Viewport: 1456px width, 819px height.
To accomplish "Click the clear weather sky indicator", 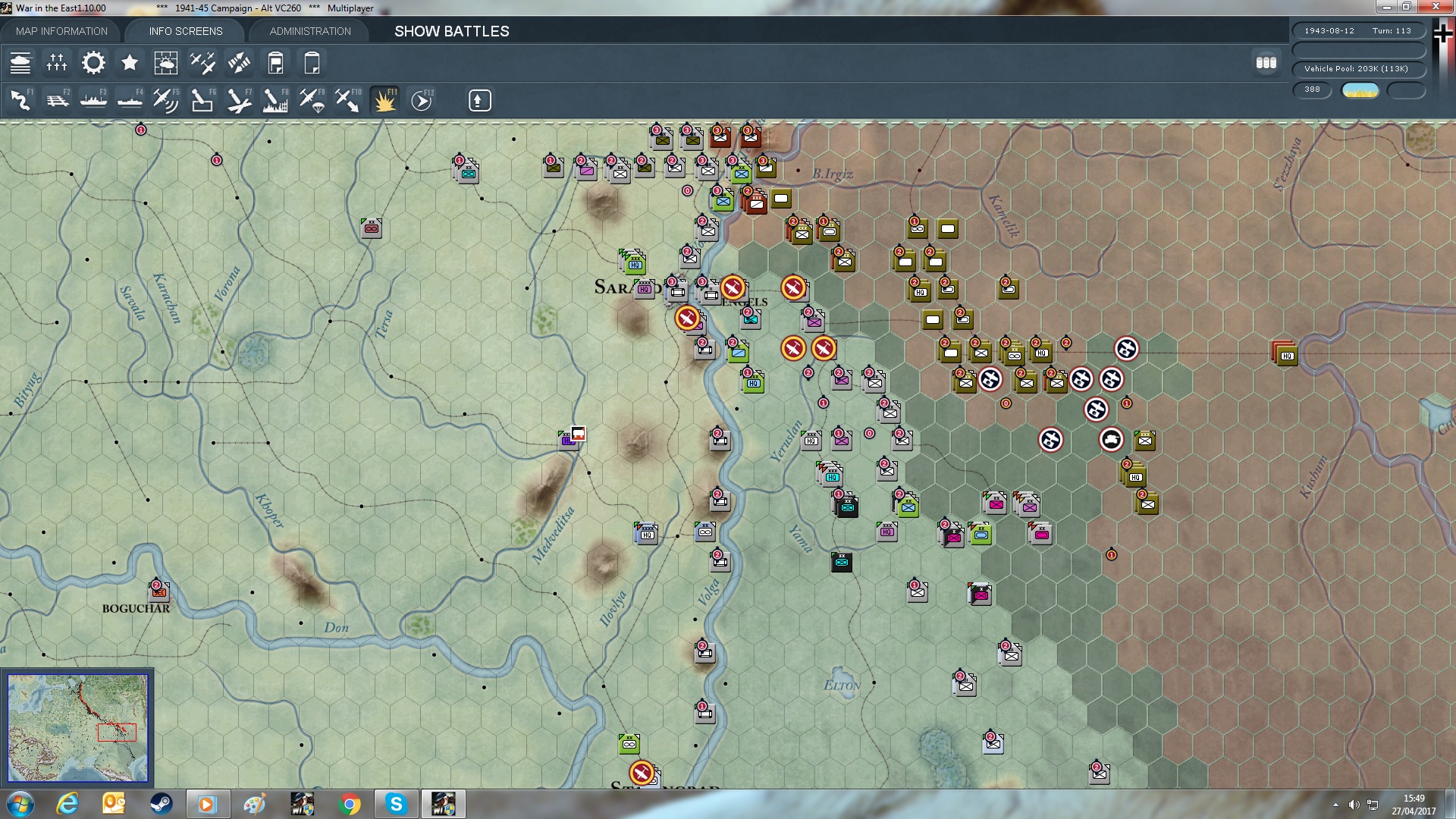I will coord(1360,90).
